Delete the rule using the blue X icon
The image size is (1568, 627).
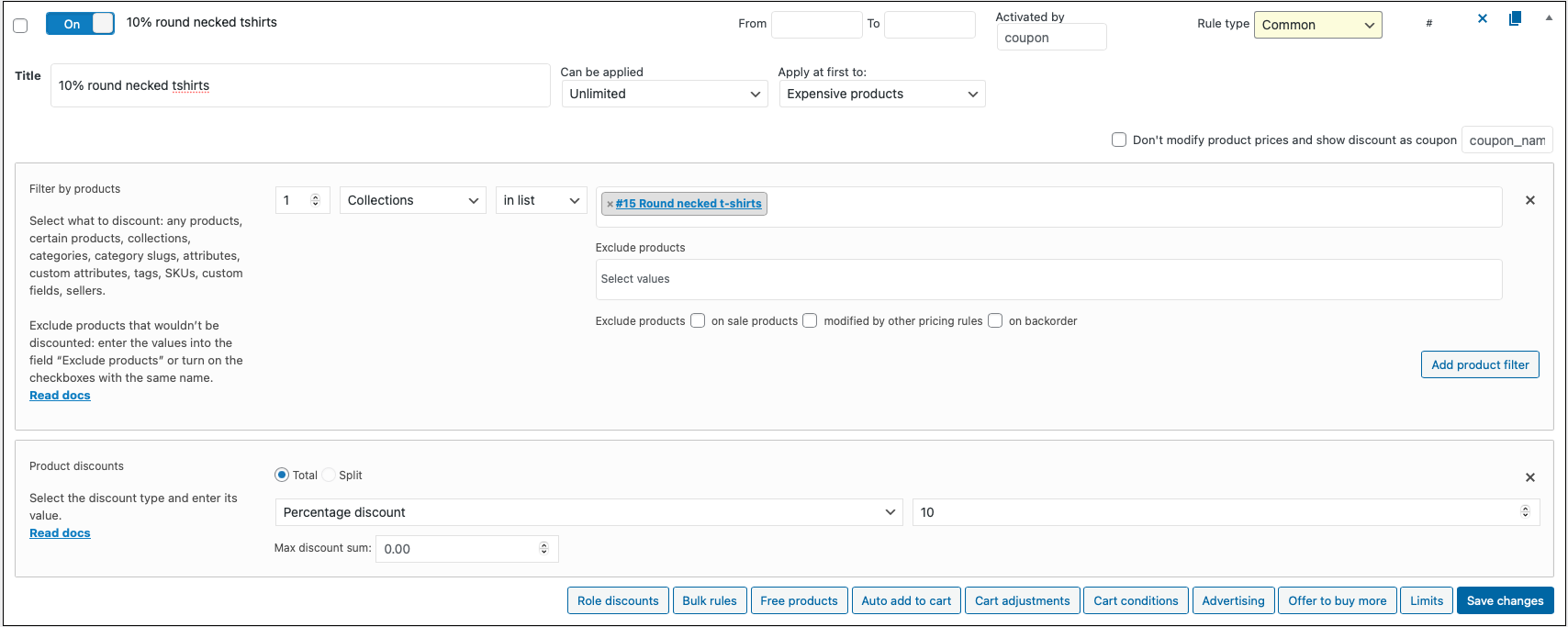click(x=1482, y=19)
